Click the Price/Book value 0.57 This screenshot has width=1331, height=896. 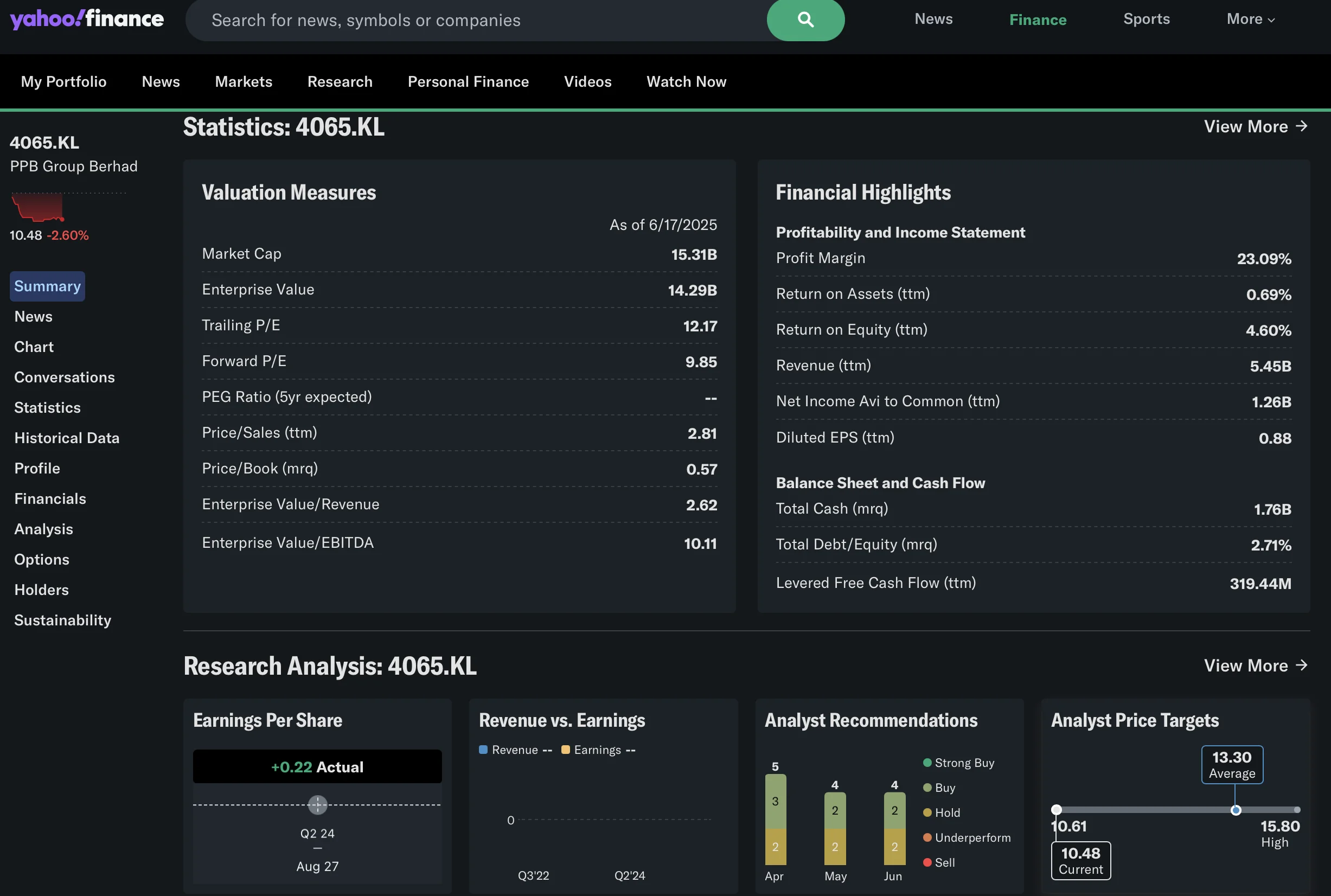(x=702, y=469)
